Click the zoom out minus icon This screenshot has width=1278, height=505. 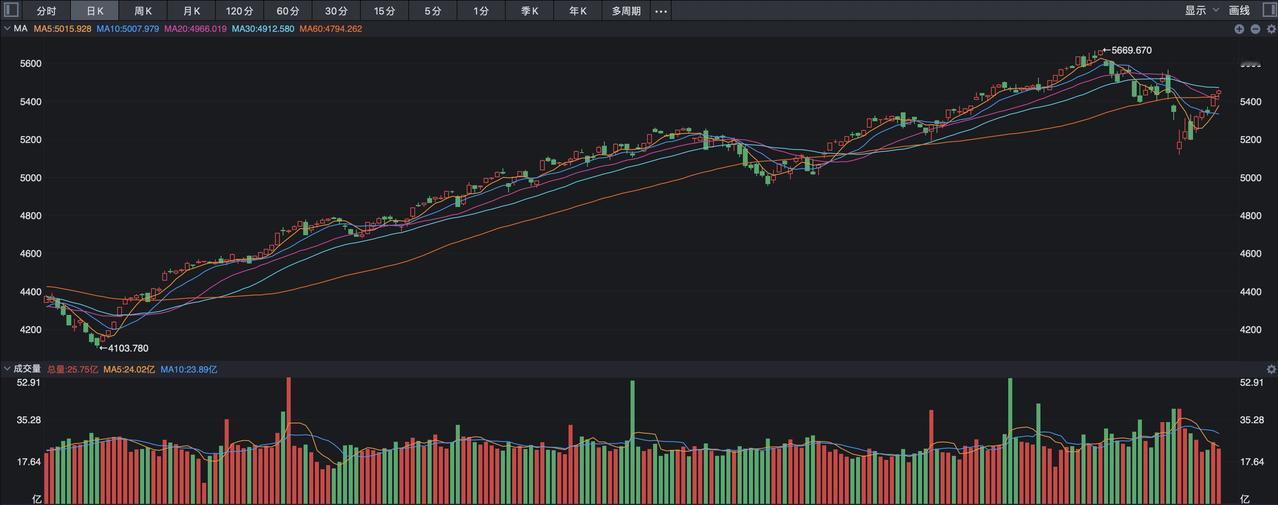click(x=1255, y=29)
